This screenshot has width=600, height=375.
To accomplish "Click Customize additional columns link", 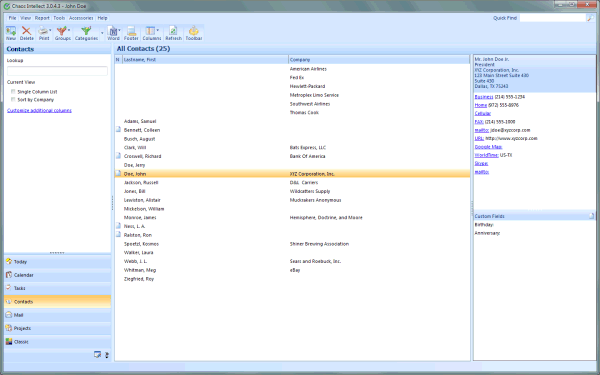I will tap(39, 110).
